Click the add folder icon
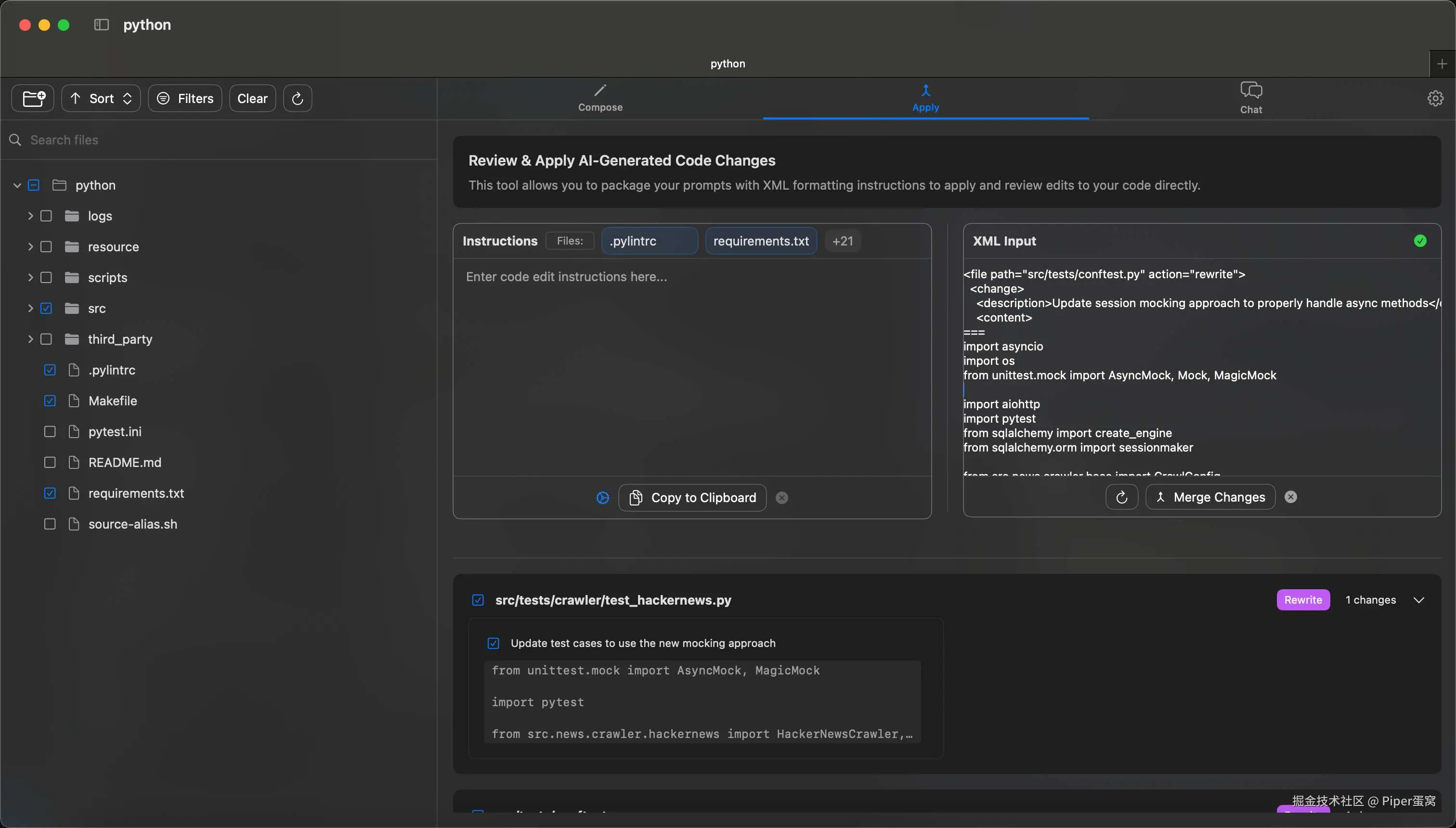 [x=33, y=98]
